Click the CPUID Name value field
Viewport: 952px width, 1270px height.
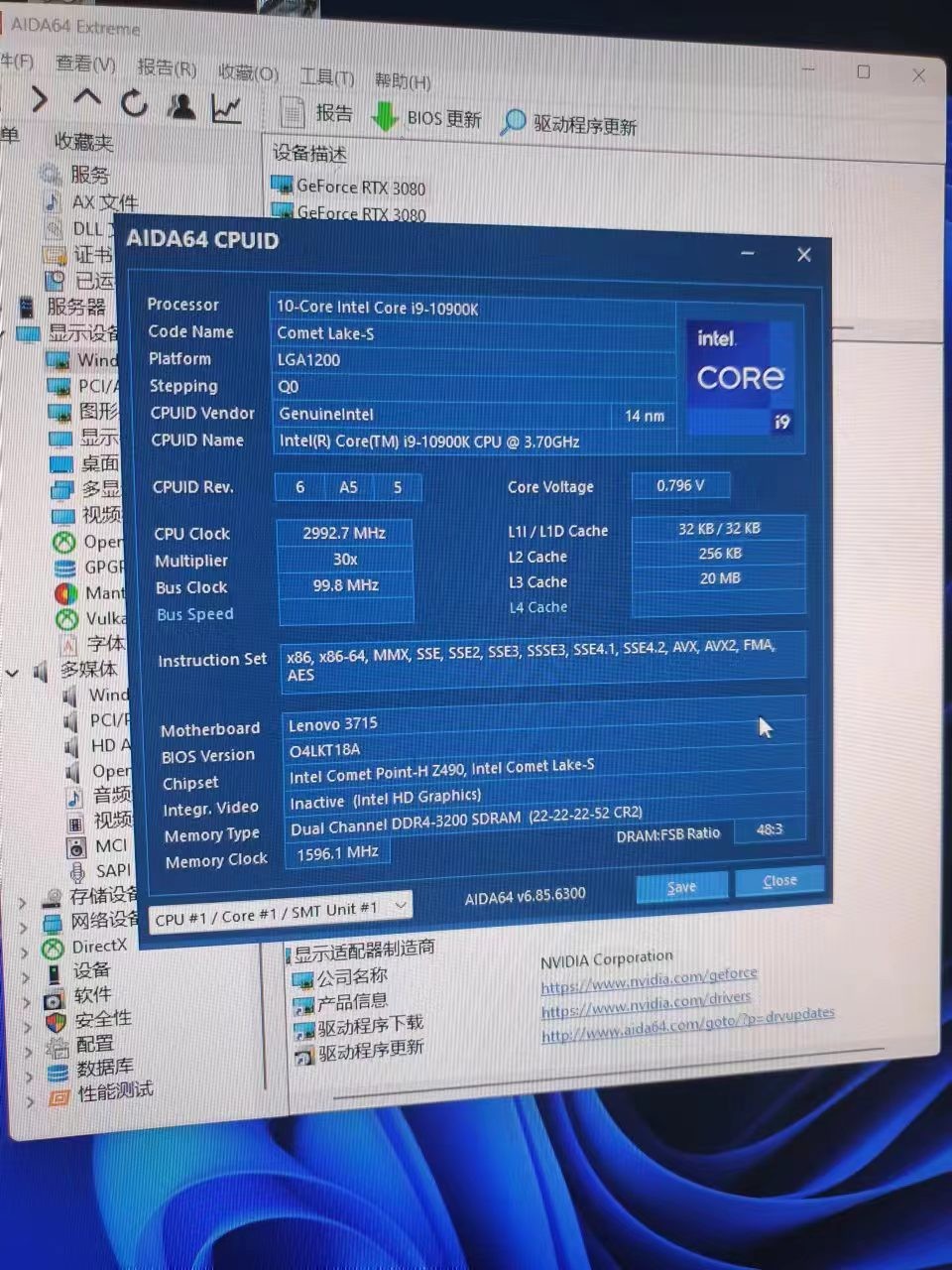pyautogui.click(x=474, y=441)
